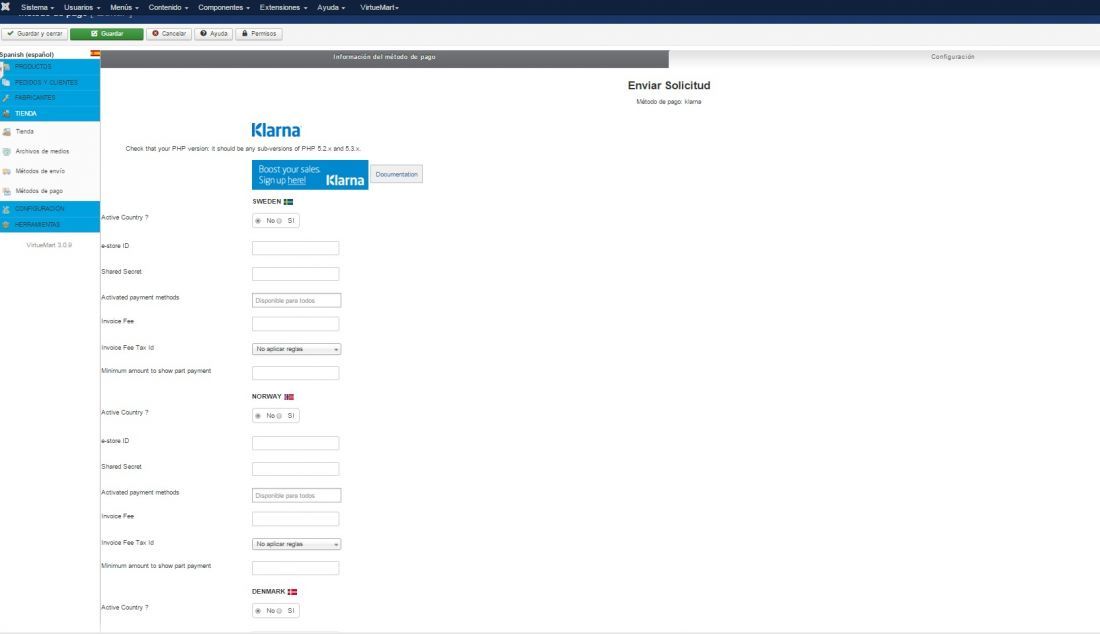This screenshot has height=634, width=1100.
Task: Click the Tienda shop item icon
Action: (x=7, y=132)
